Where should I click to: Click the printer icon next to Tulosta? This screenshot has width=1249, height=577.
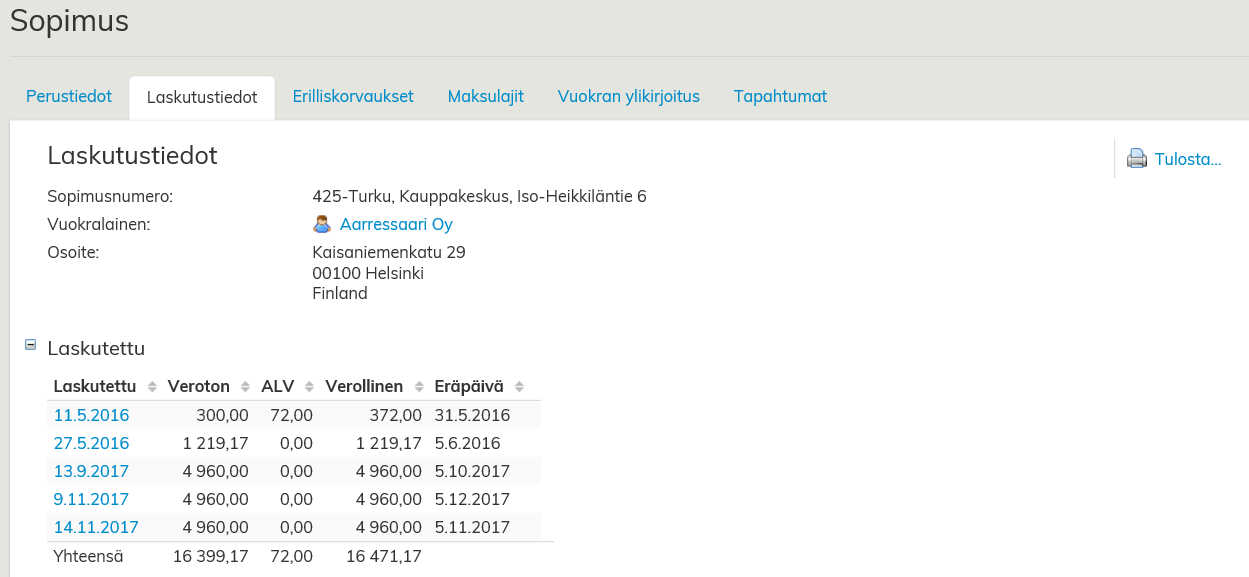(1137, 159)
